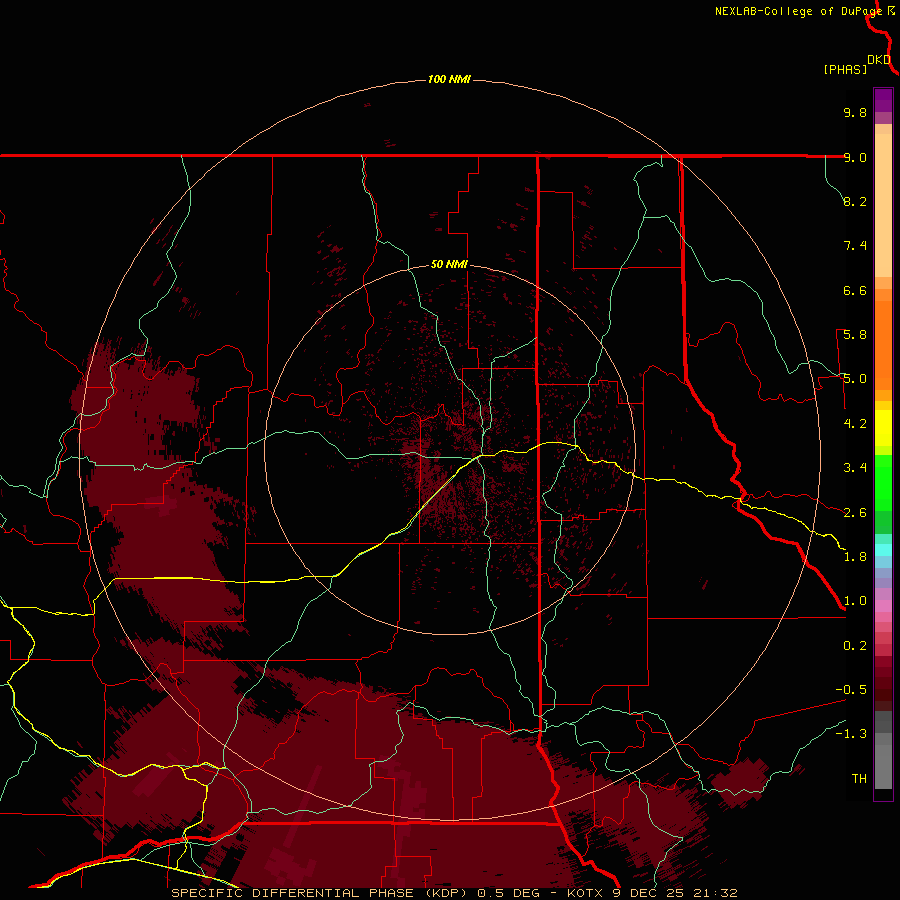Click the radar site center where highways meet
The width and height of the screenshot is (900, 900).
pos(479,456)
